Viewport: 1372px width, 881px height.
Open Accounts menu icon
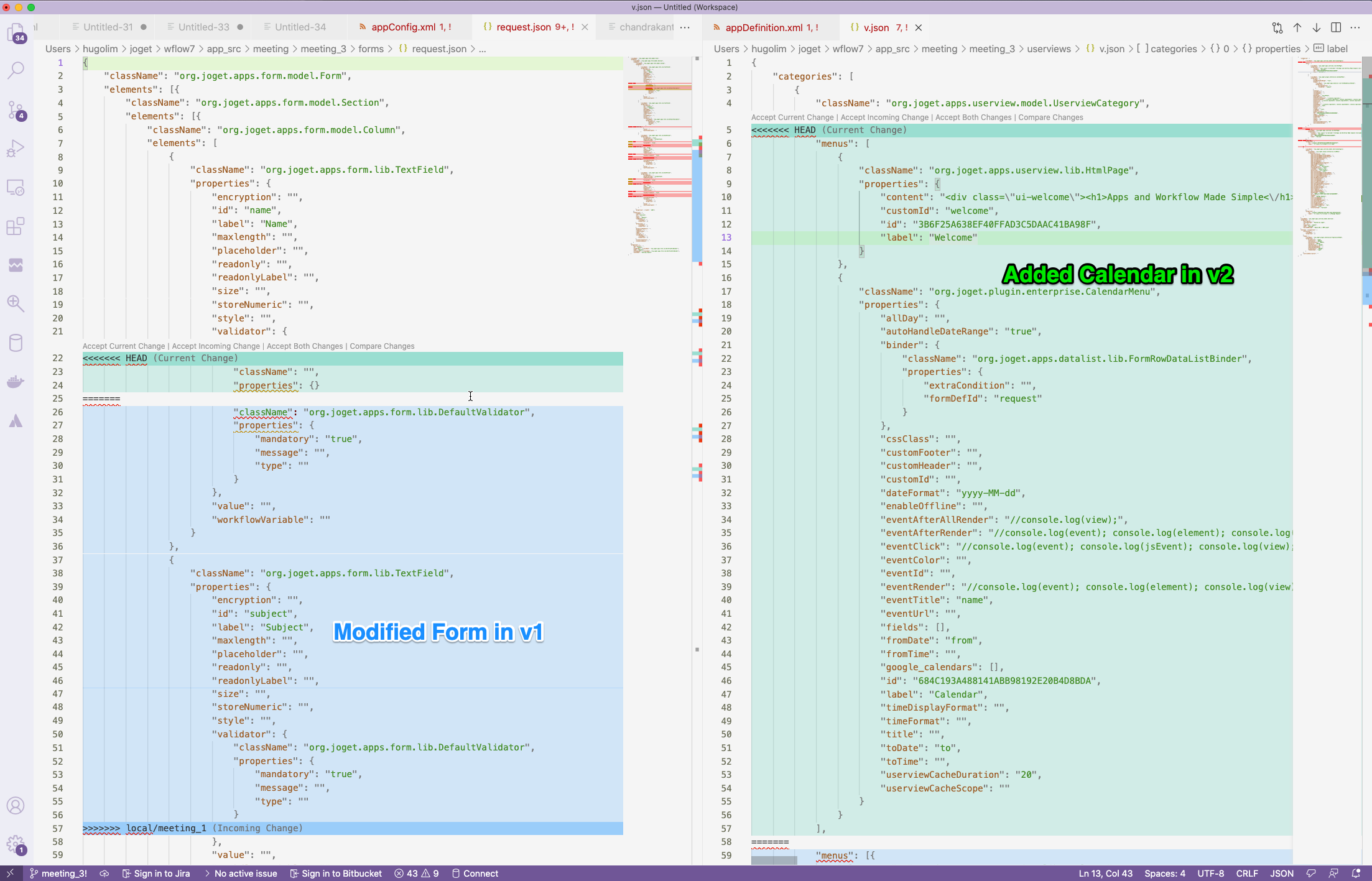16,806
